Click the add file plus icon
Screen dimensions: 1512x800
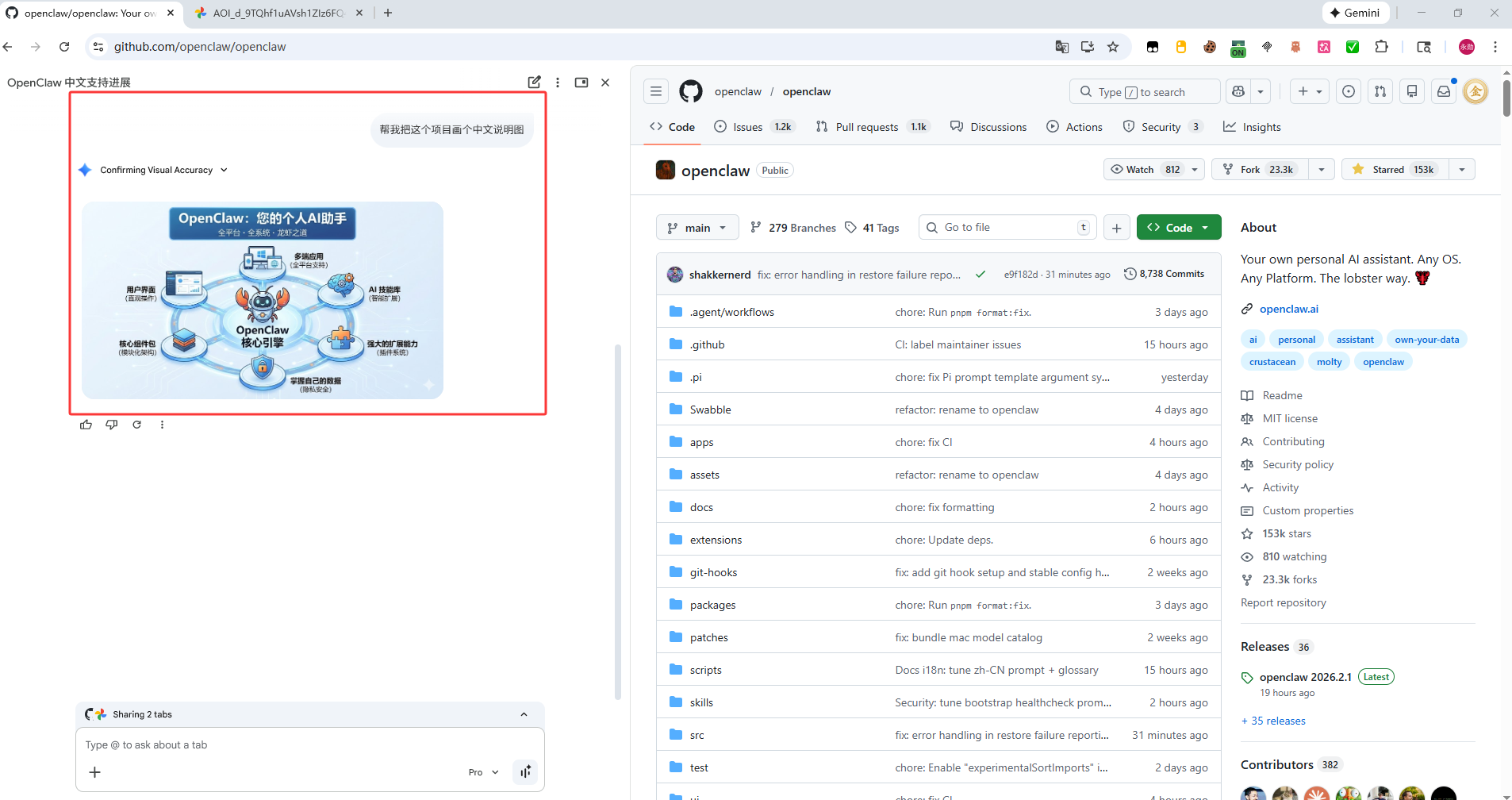point(1116,228)
